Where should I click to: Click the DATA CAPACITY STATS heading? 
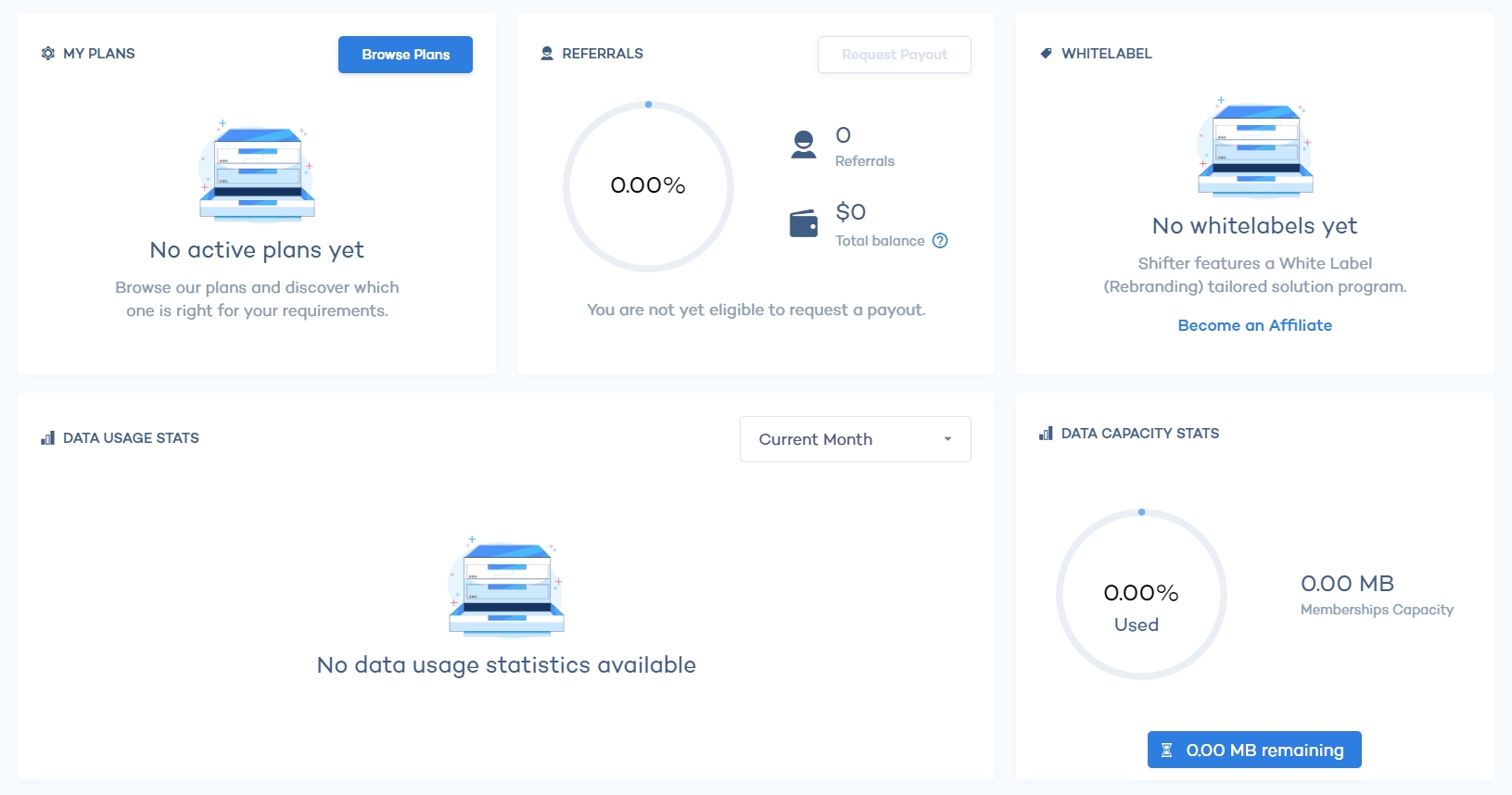point(1140,434)
